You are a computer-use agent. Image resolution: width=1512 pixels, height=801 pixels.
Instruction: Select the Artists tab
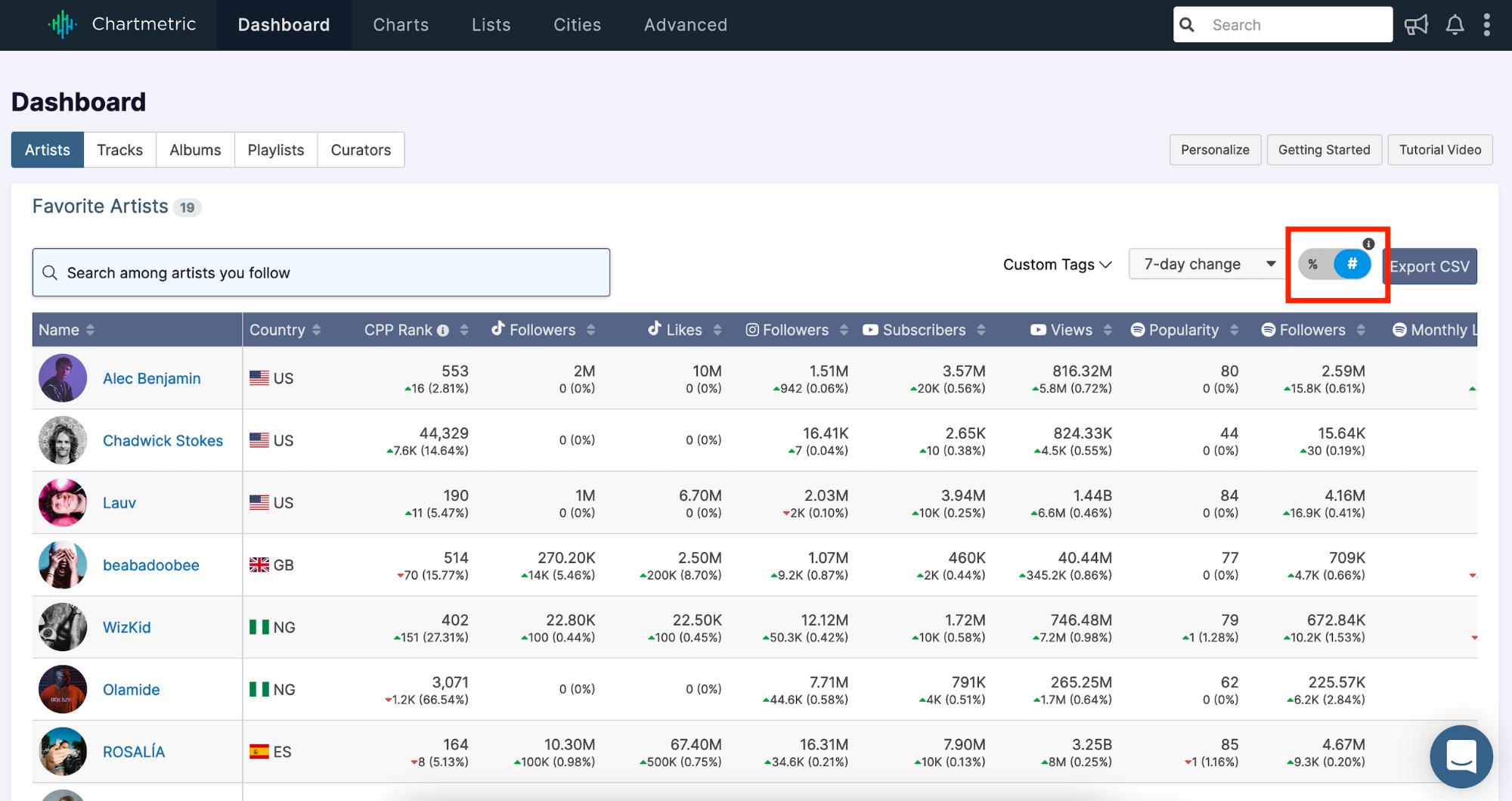tap(47, 150)
